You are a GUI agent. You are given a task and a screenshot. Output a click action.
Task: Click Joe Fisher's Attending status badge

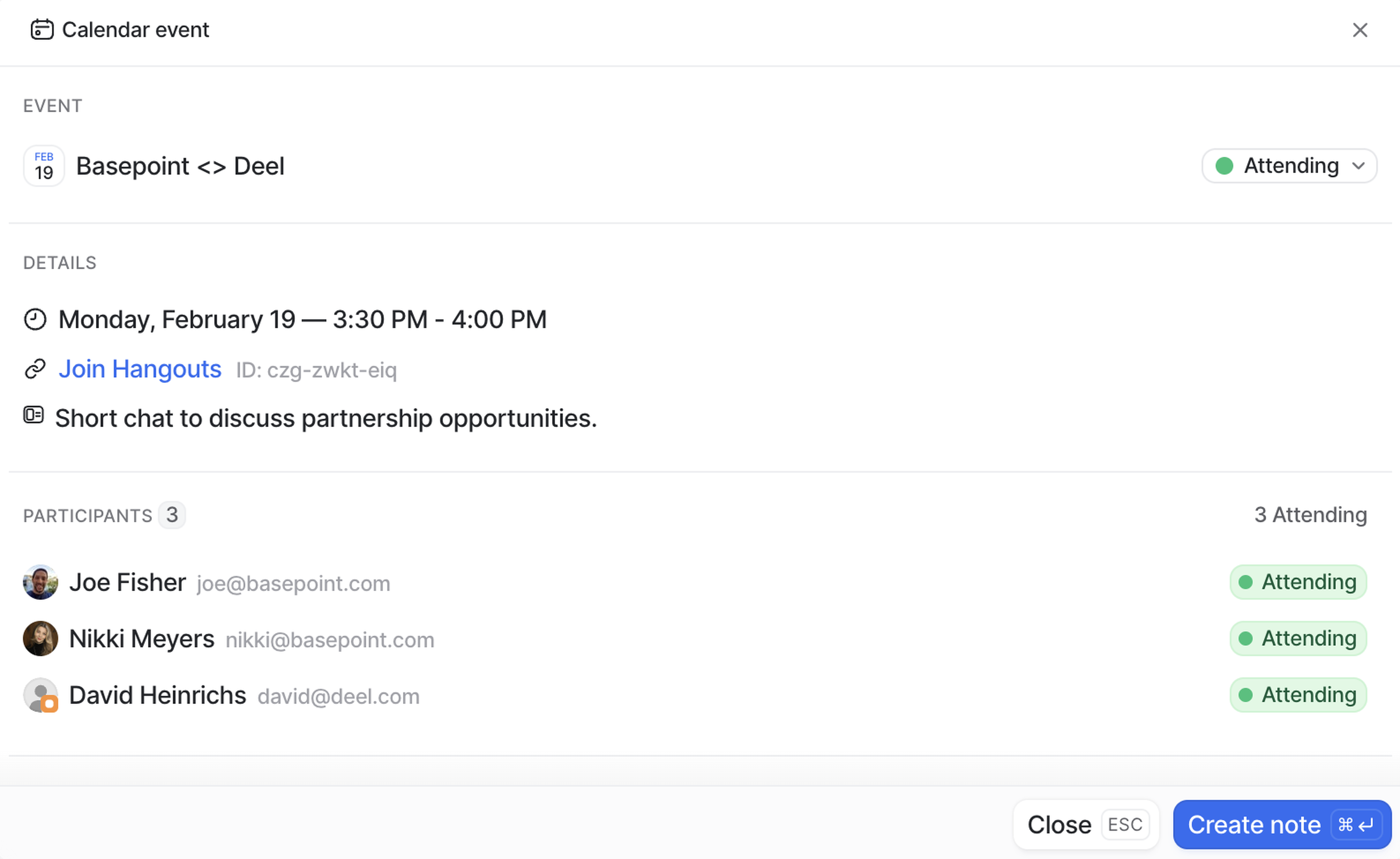[1298, 582]
